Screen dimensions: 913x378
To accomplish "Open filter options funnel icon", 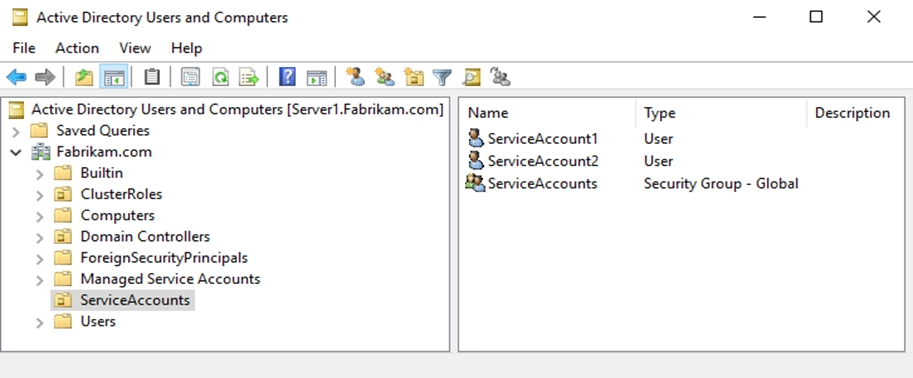I will (442, 77).
